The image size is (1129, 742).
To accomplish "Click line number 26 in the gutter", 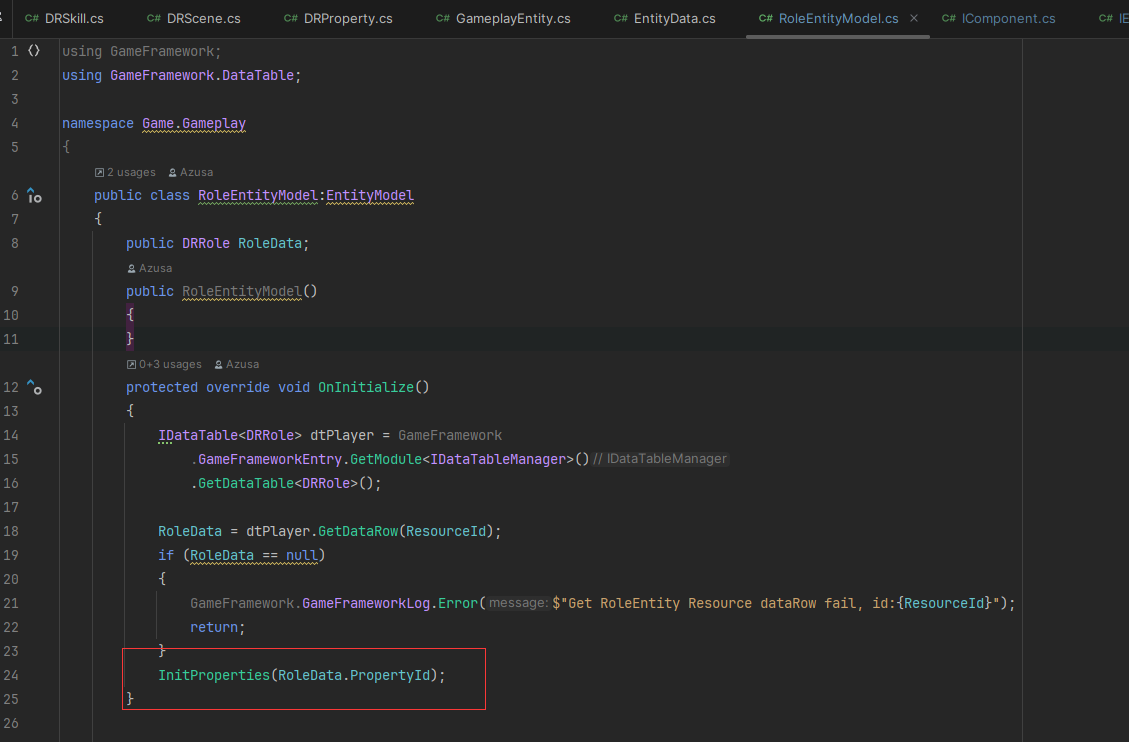I will 11,723.
